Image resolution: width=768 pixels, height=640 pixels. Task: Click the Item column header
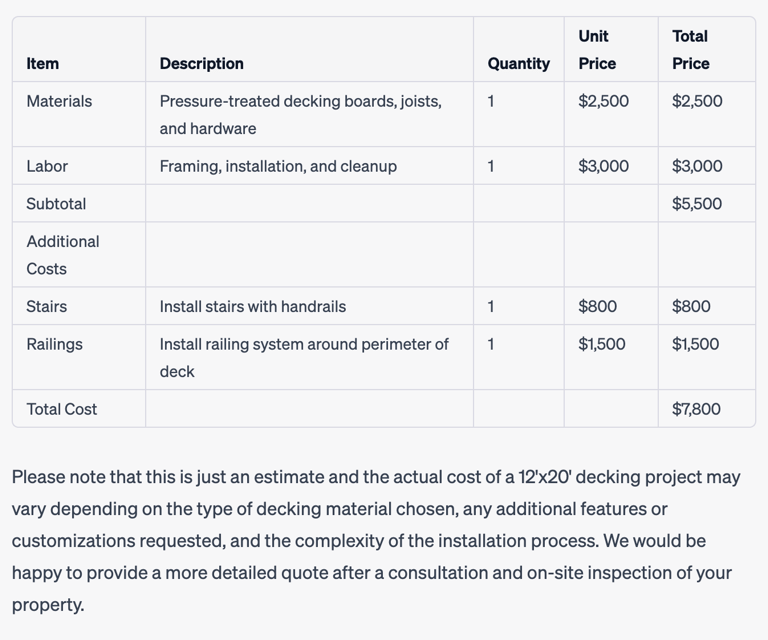tap(43, 64)
